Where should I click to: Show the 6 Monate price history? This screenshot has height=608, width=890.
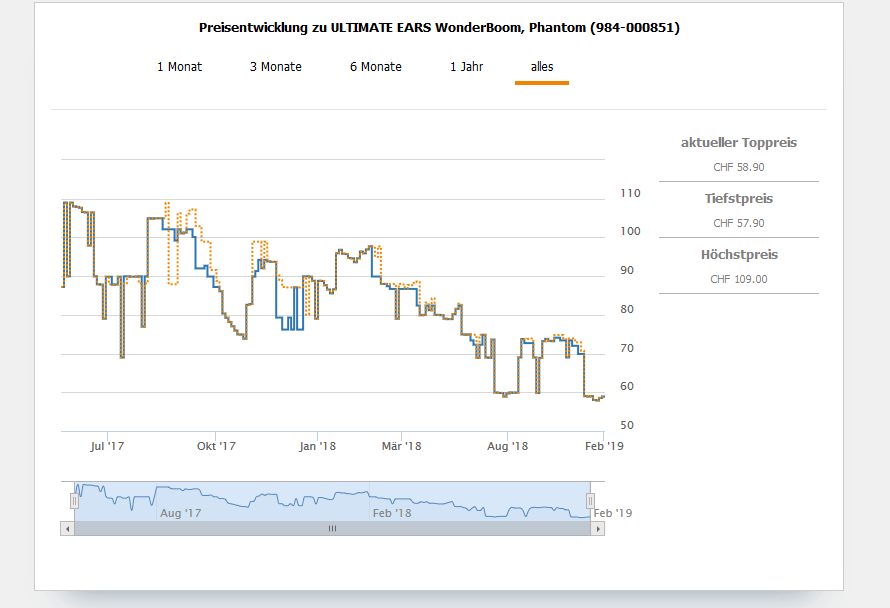376,67
